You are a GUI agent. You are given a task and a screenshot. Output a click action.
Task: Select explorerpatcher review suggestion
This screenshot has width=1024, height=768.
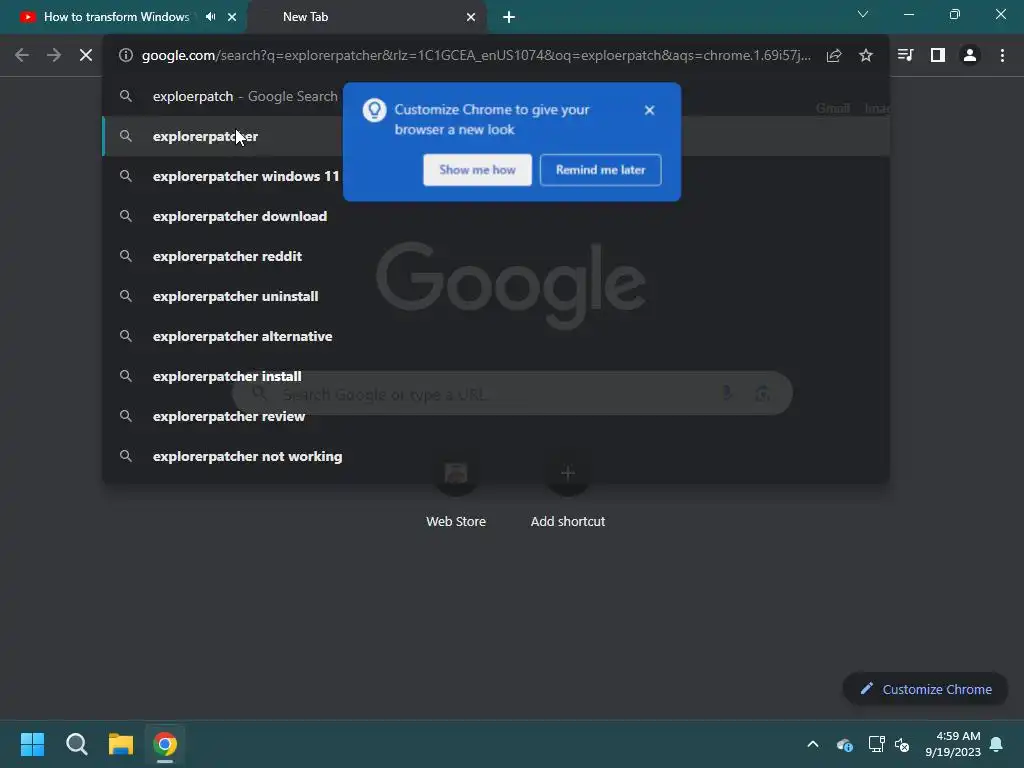coord(496,416)
